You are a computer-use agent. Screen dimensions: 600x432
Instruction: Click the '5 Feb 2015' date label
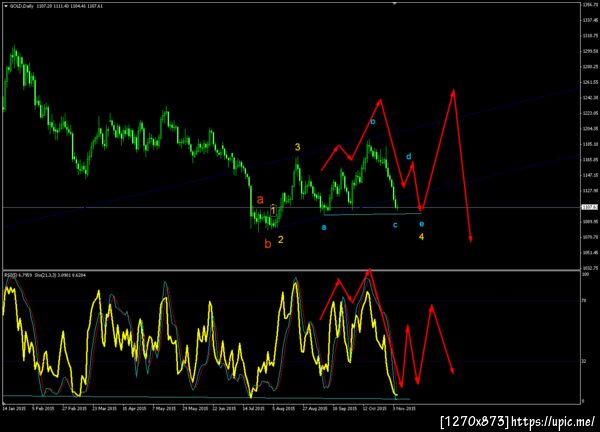click(x=43, y=409)
